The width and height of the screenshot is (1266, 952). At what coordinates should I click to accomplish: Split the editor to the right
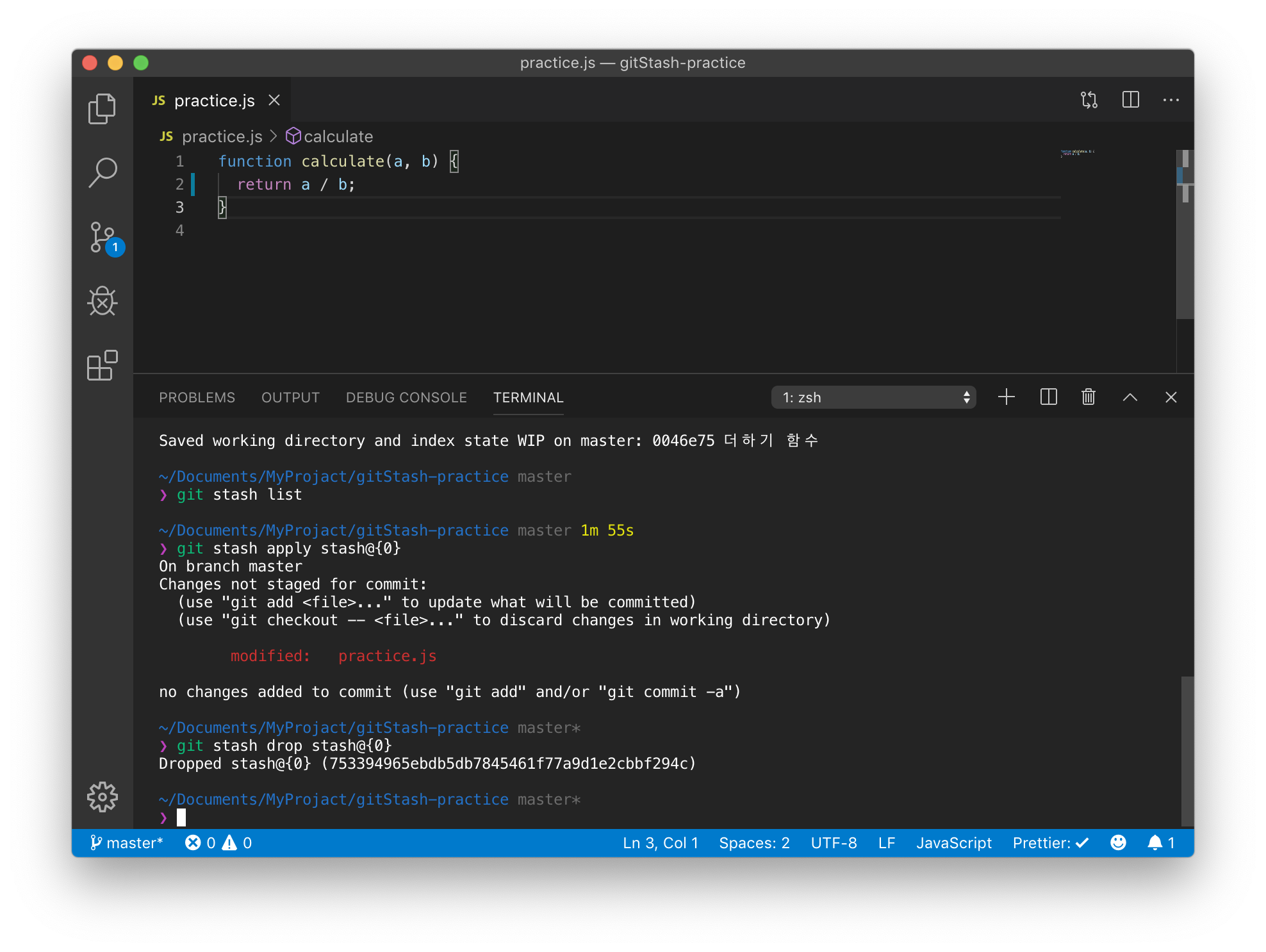click(x=1130, y=100)
